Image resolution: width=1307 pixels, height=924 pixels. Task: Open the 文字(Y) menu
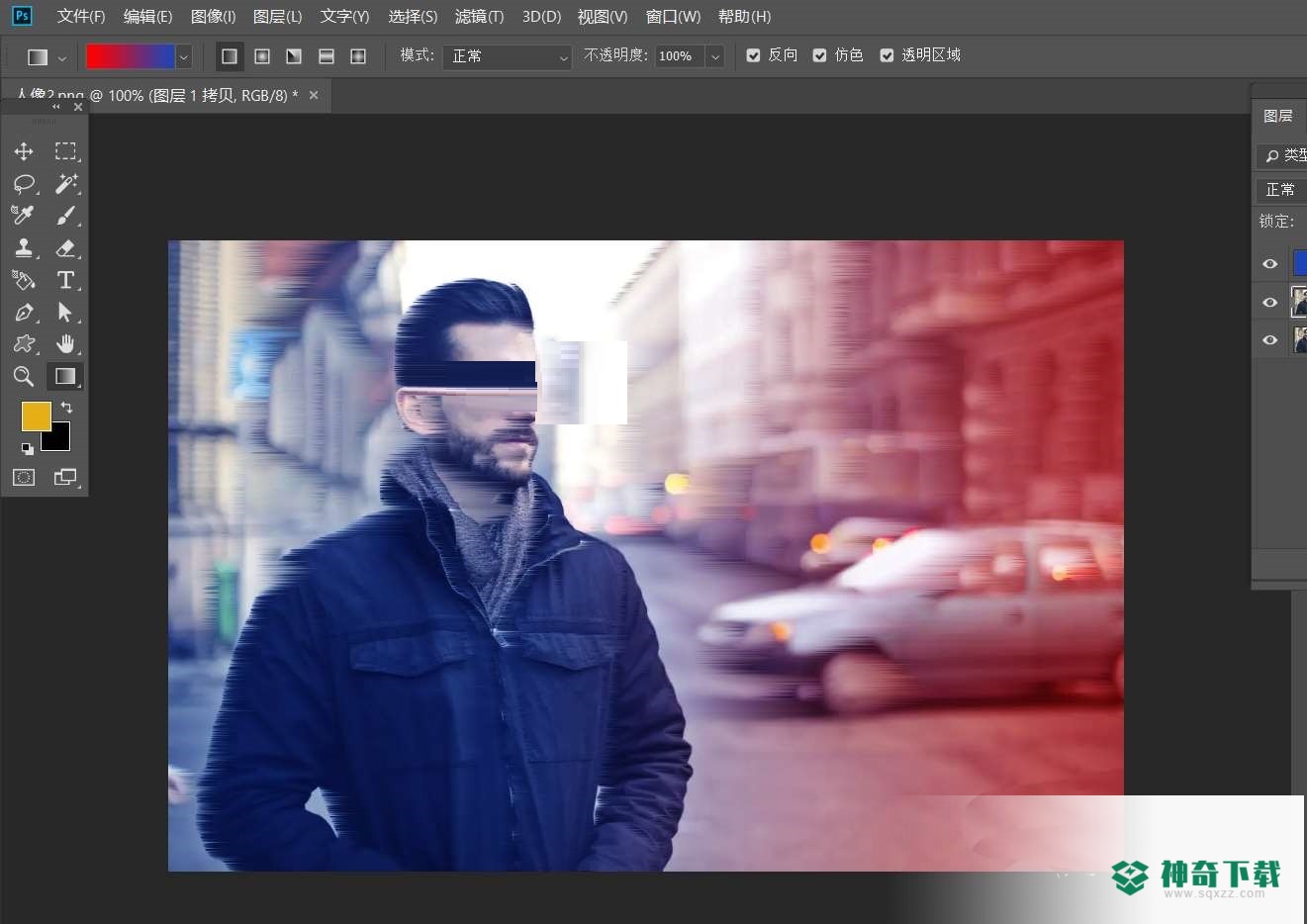pos(344,17)
